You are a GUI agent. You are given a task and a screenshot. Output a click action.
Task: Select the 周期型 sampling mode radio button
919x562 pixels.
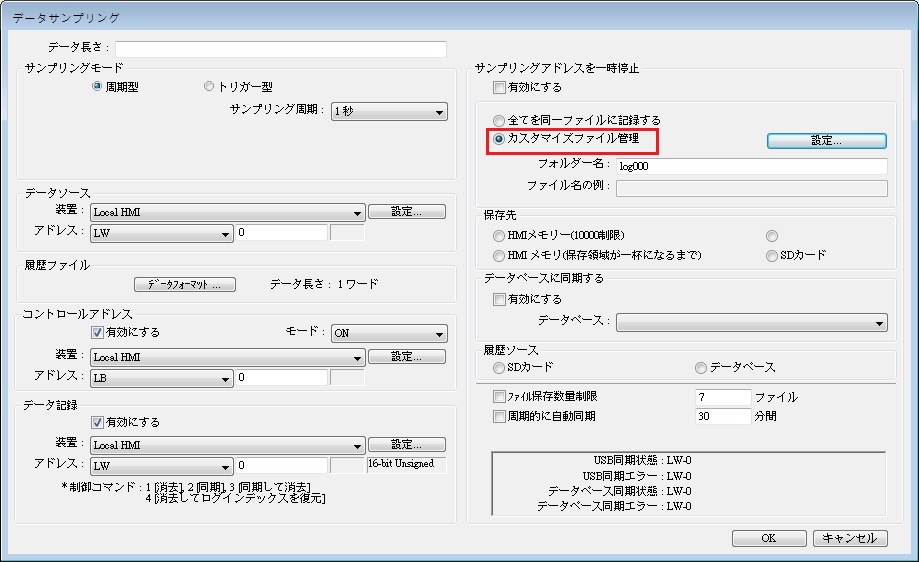click(97, 87)
